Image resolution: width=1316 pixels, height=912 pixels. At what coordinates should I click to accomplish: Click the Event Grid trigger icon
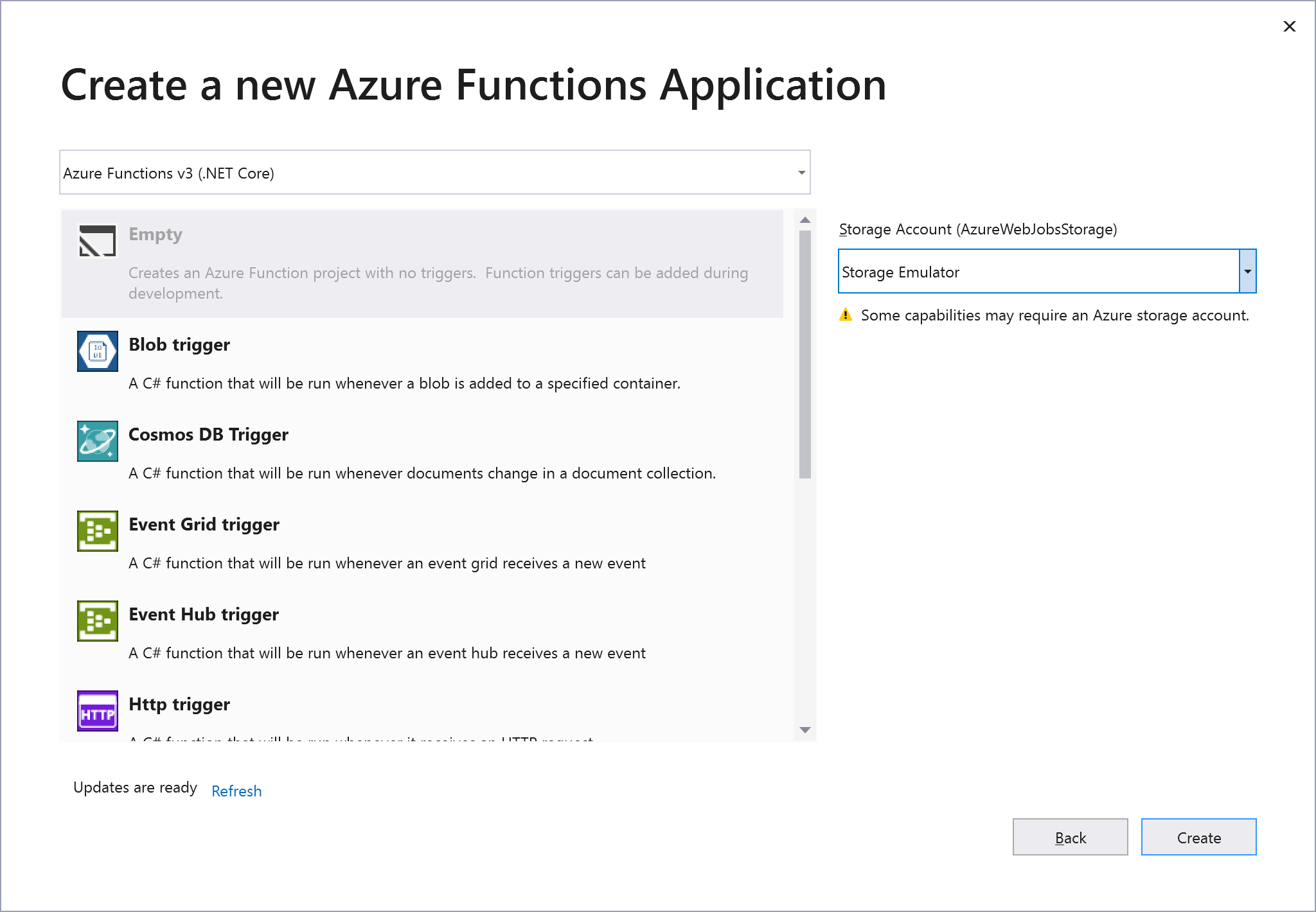pyautogui.click(x=96, y=531)
